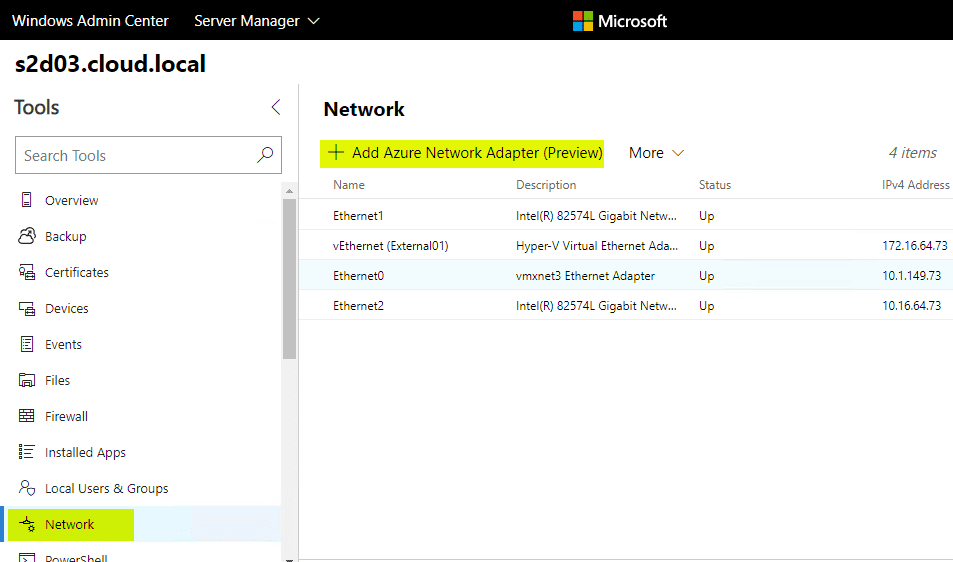
Task: Open the Events log icon
Action: click(x=27, y=344)
